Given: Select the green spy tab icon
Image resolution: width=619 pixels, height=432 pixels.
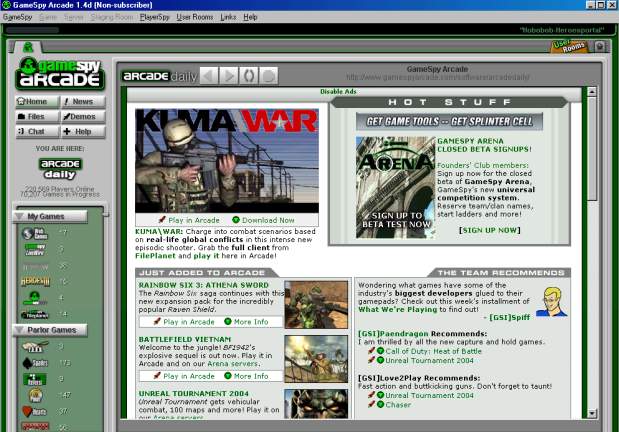Looking at the screenshot, I should click(28, 47).
